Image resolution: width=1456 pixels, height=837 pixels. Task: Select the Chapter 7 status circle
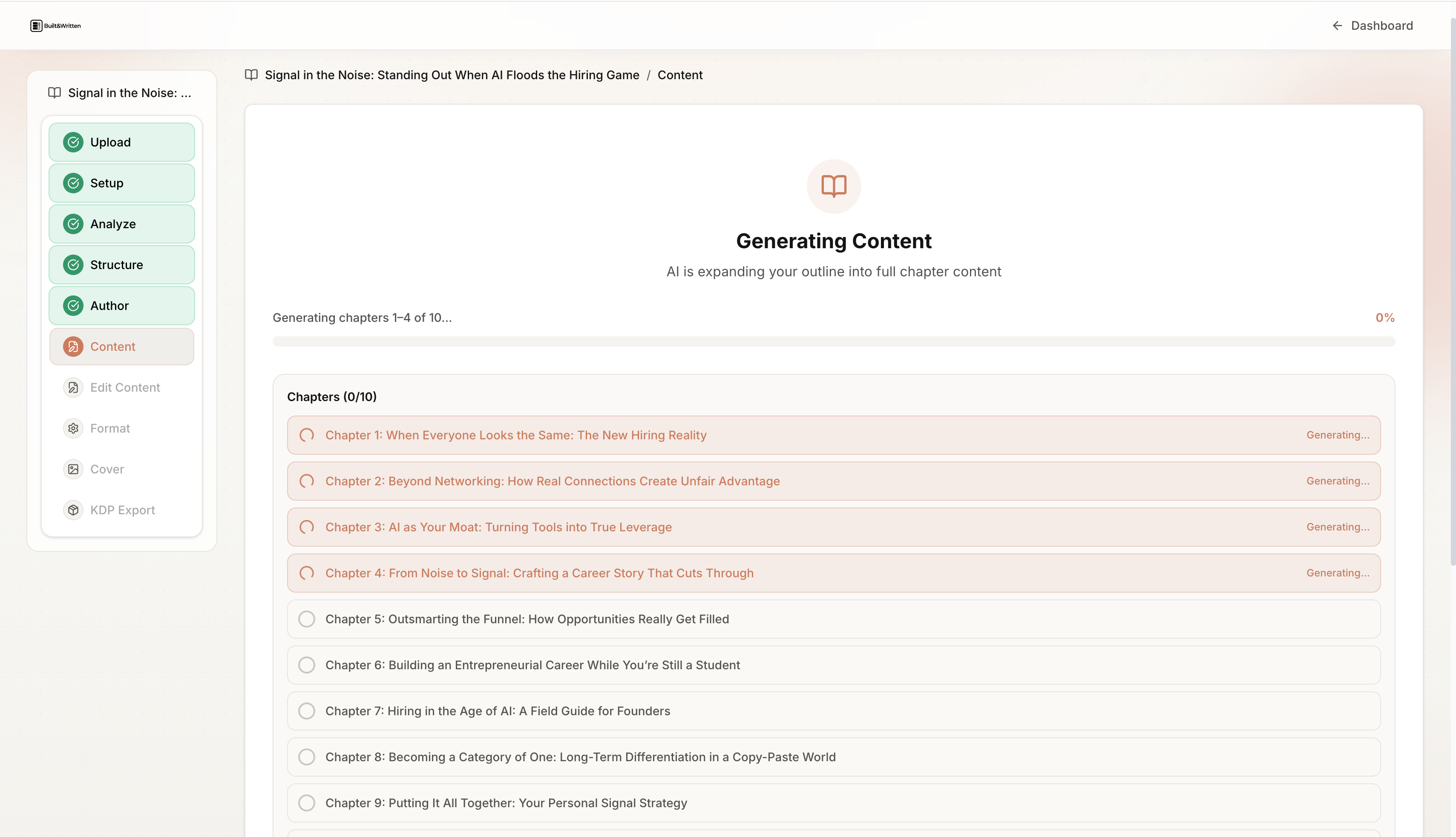tap(307, 711)
